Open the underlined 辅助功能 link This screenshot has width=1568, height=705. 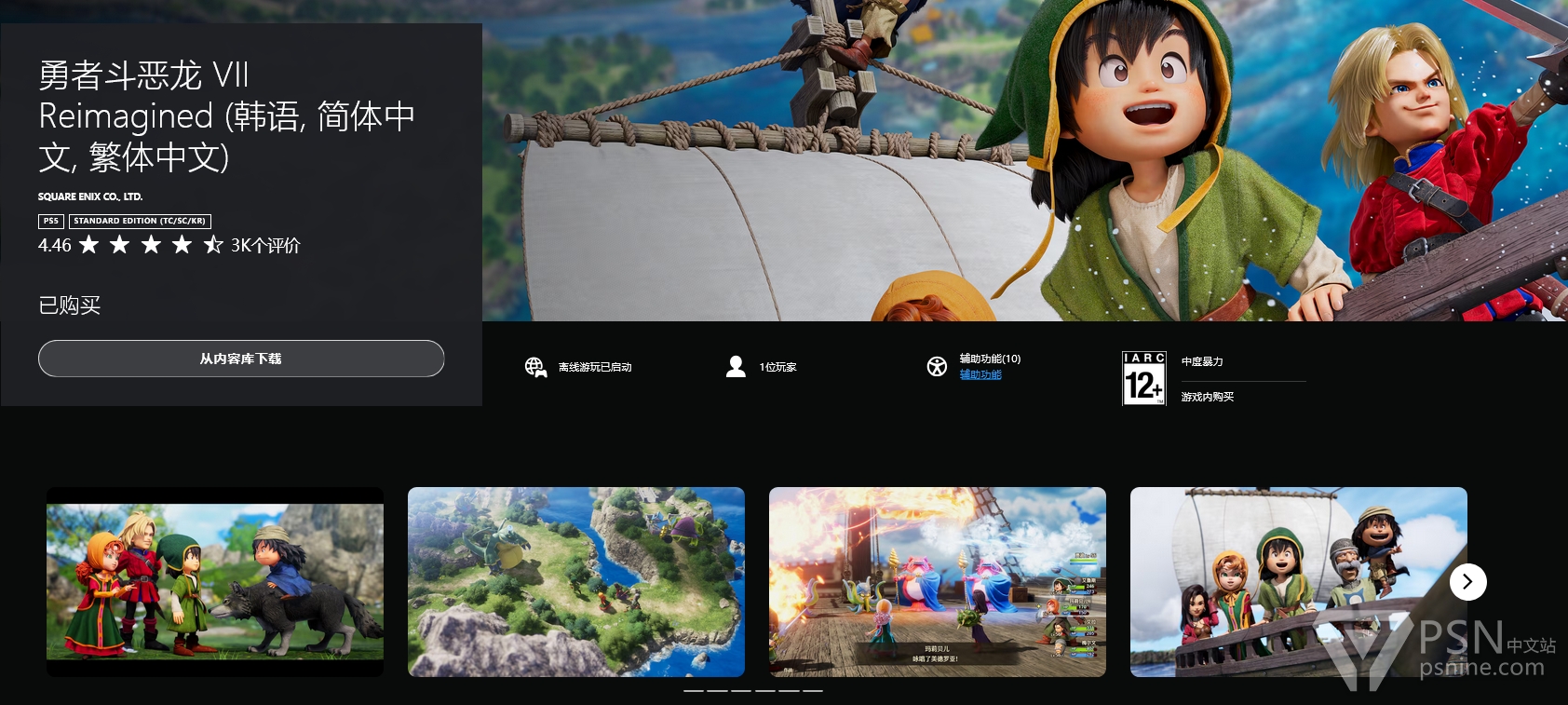pyautogui.click(x=980, y=375)
